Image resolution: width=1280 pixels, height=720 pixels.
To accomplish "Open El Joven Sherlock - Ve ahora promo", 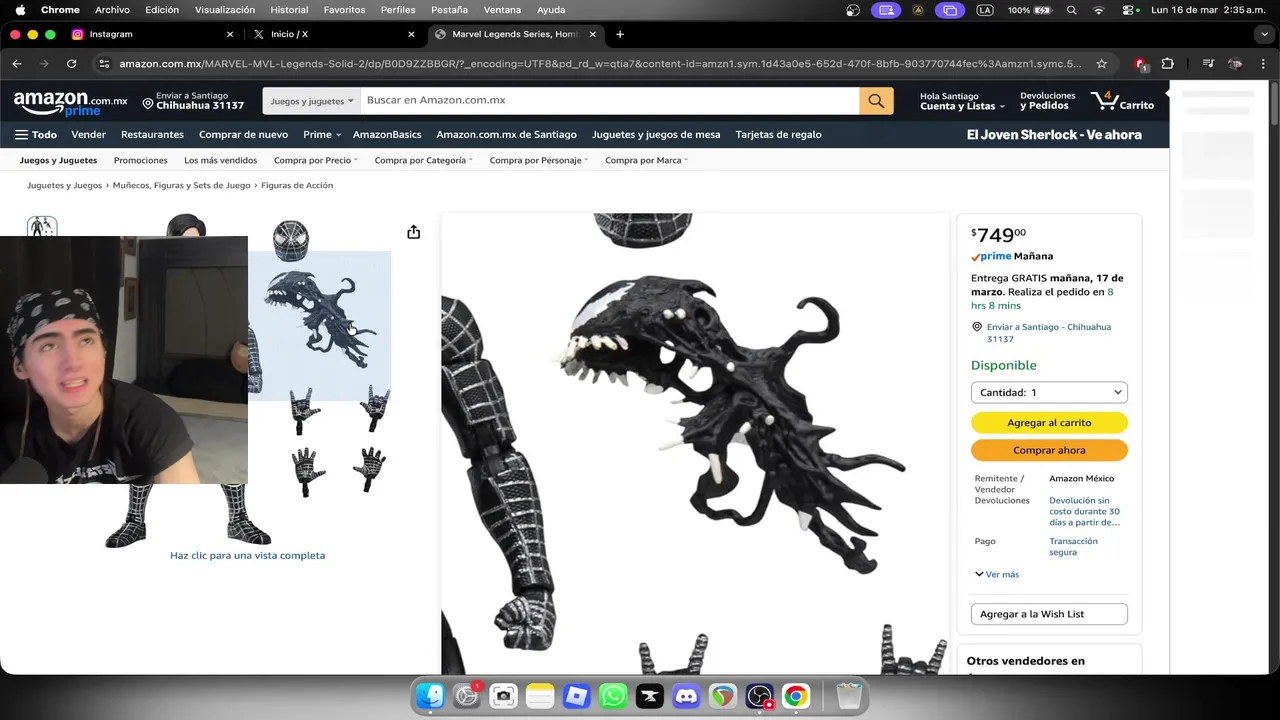I will (x=1054, y=134).
